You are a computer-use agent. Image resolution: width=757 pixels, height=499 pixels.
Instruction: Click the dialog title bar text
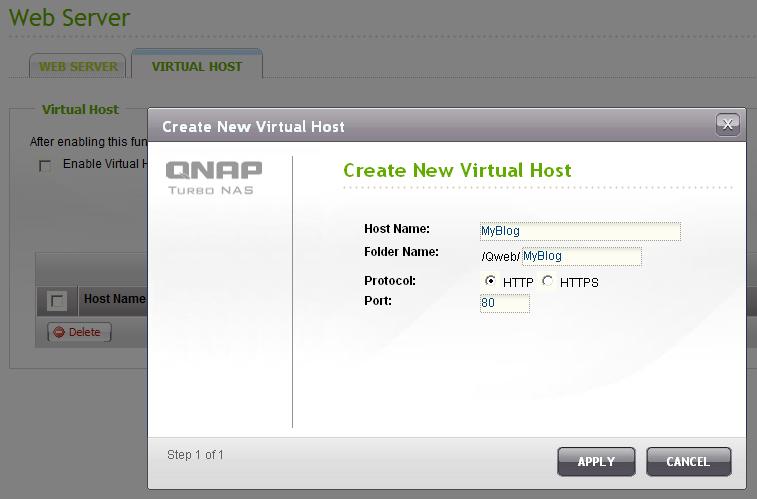coord(253,127)
